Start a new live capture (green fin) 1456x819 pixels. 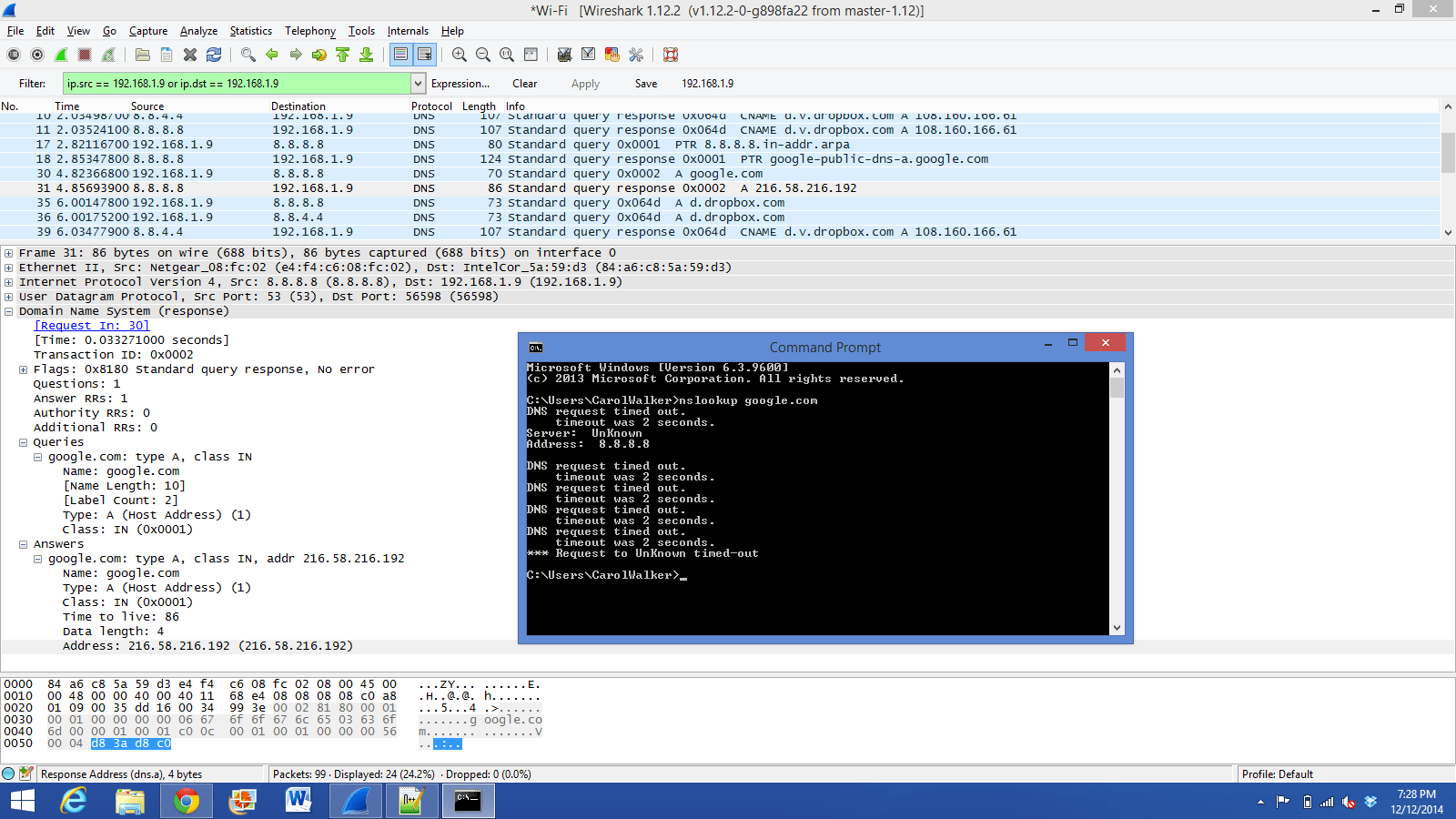click(x=61, y=55)
